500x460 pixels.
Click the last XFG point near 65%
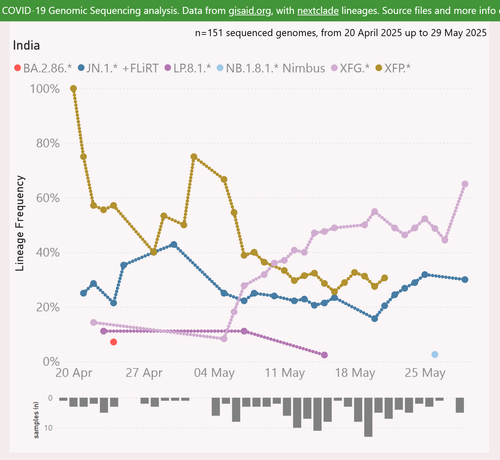point(465,184)
